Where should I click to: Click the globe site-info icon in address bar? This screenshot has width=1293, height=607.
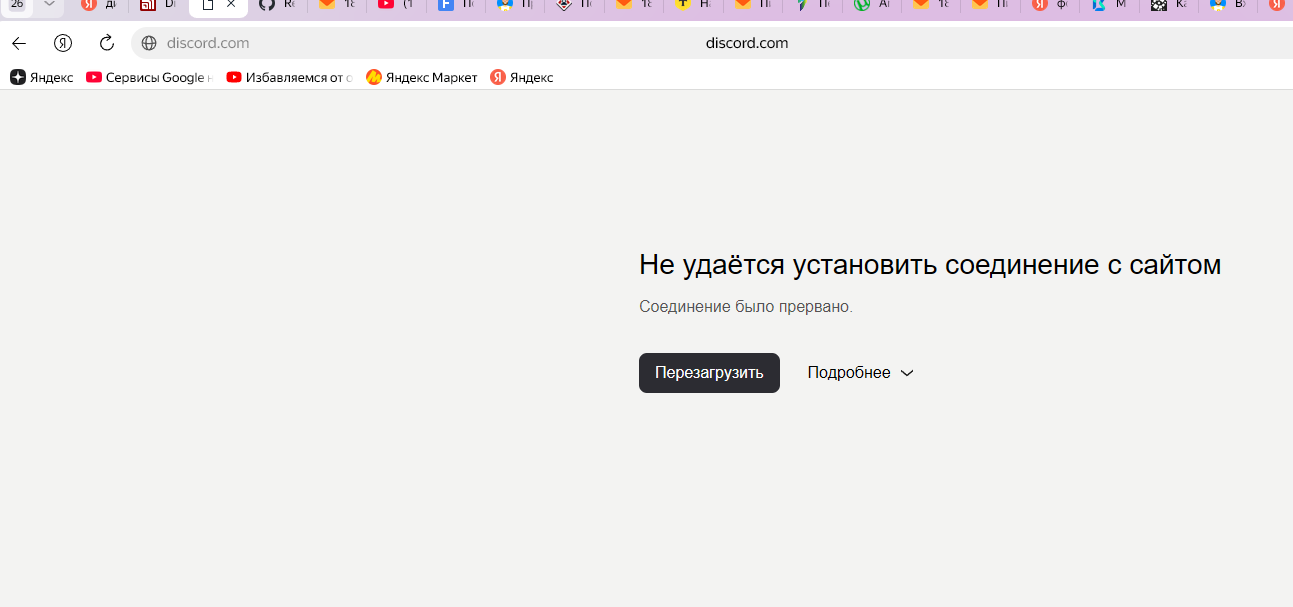tap(149, 43)
